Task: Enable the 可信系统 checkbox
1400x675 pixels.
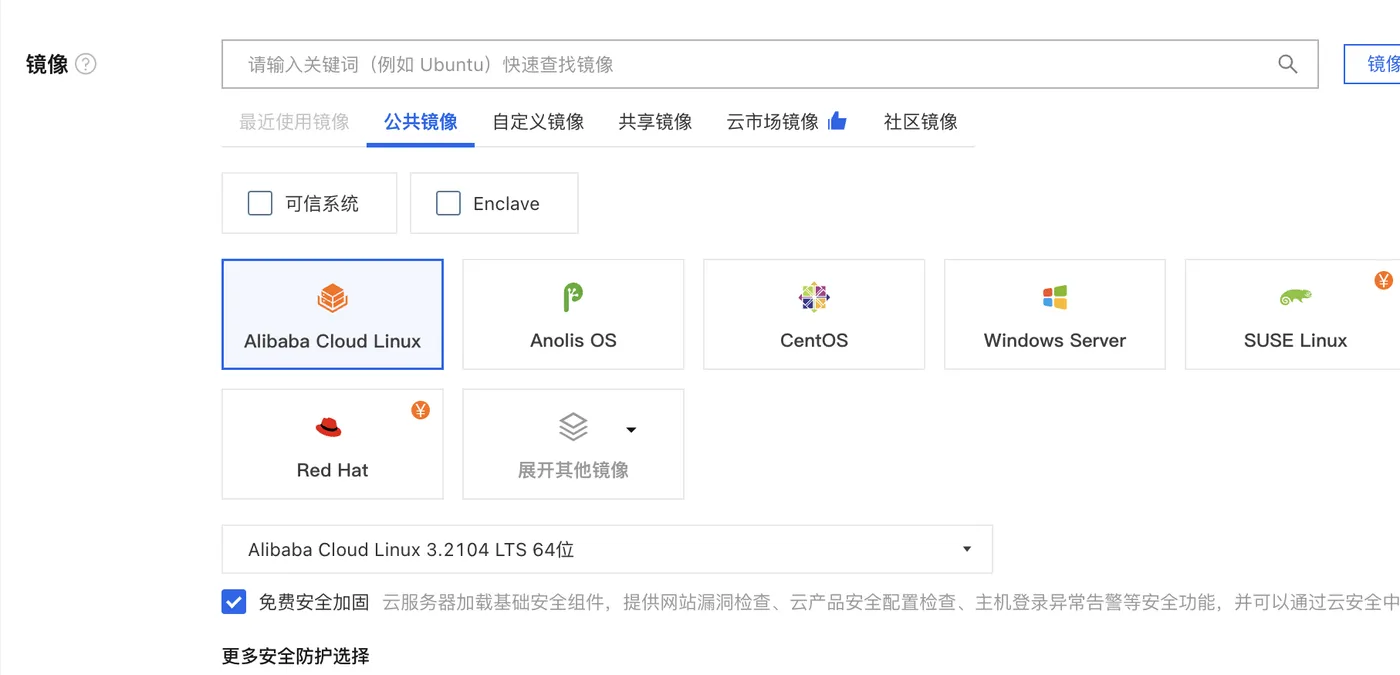Action: pos(259,202)
